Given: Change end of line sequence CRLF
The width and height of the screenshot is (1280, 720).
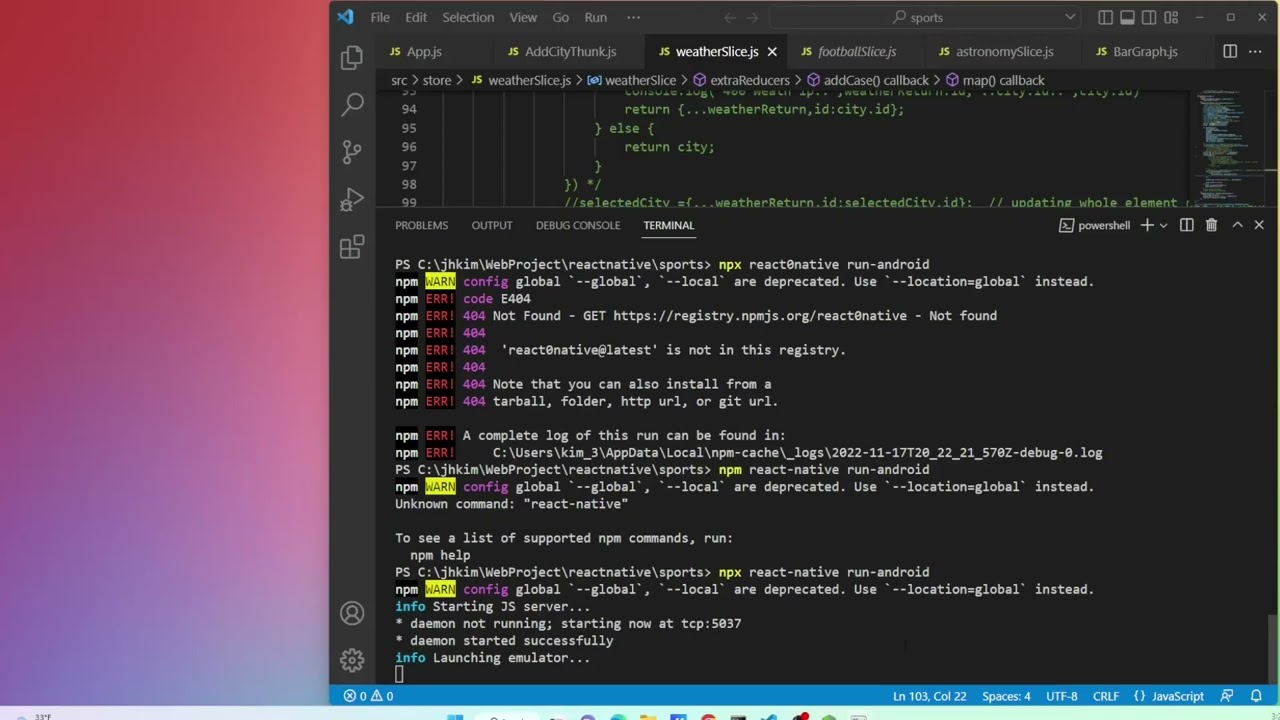Looking at the screenshot, I should [x=1106, y=696].
